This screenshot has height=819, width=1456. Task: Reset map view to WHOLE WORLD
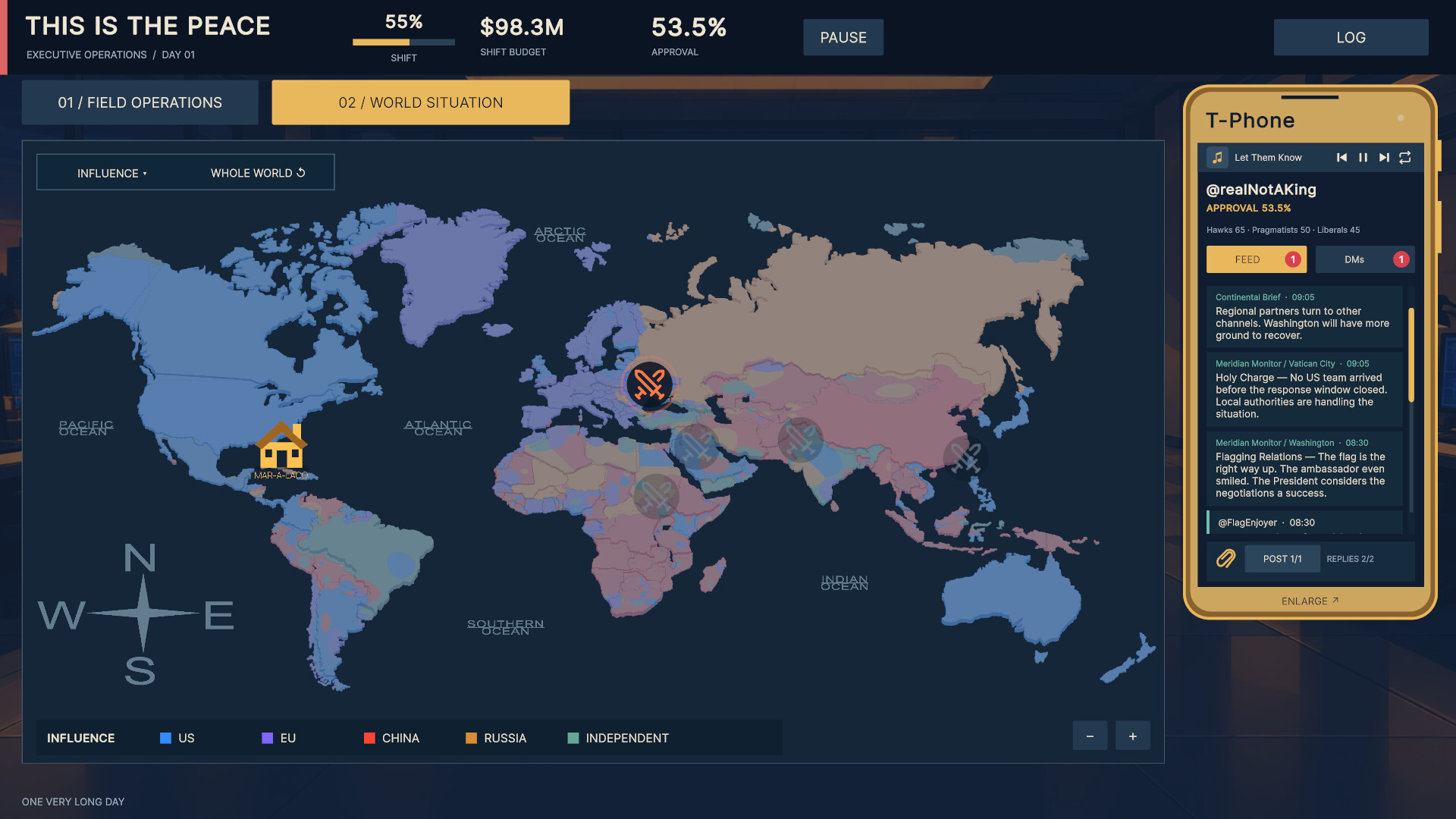pos(258,173)
